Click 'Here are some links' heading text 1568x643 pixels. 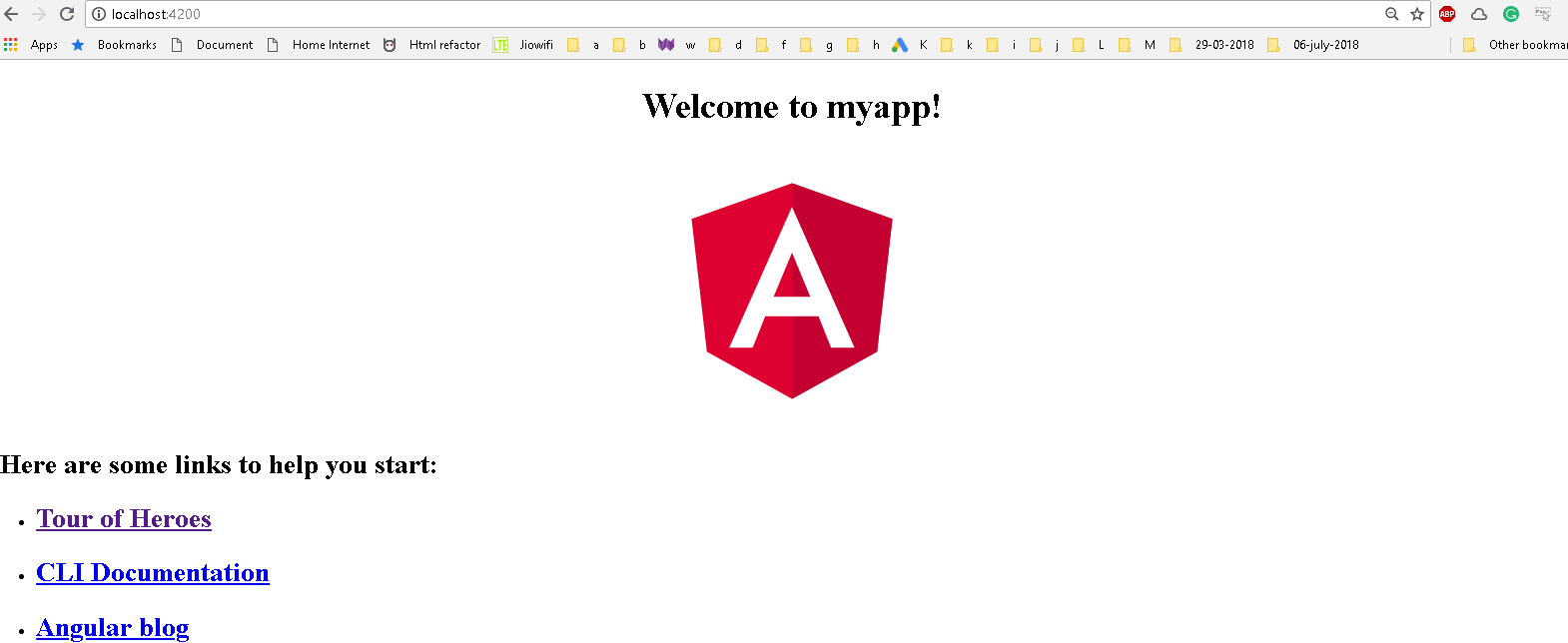[219, 464]
